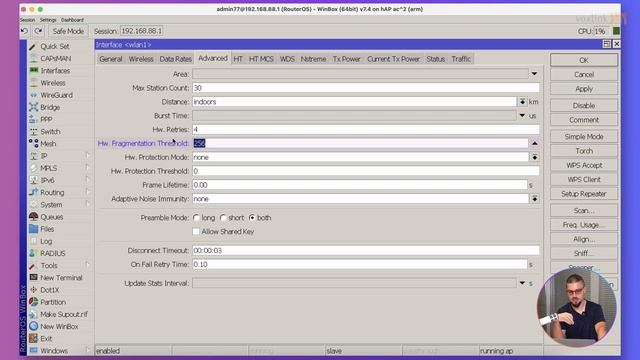
Task: Open Adaptive Noise Immunity dropdown
Action: [534, 199]
